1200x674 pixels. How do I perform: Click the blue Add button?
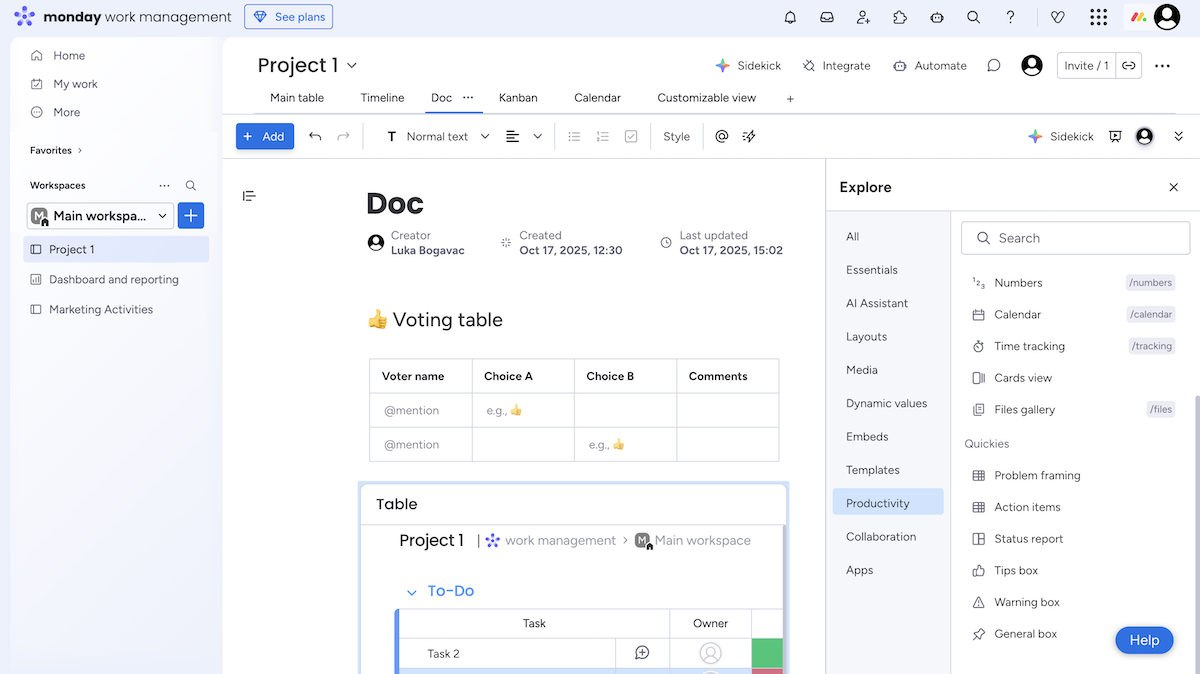[264, 136]
